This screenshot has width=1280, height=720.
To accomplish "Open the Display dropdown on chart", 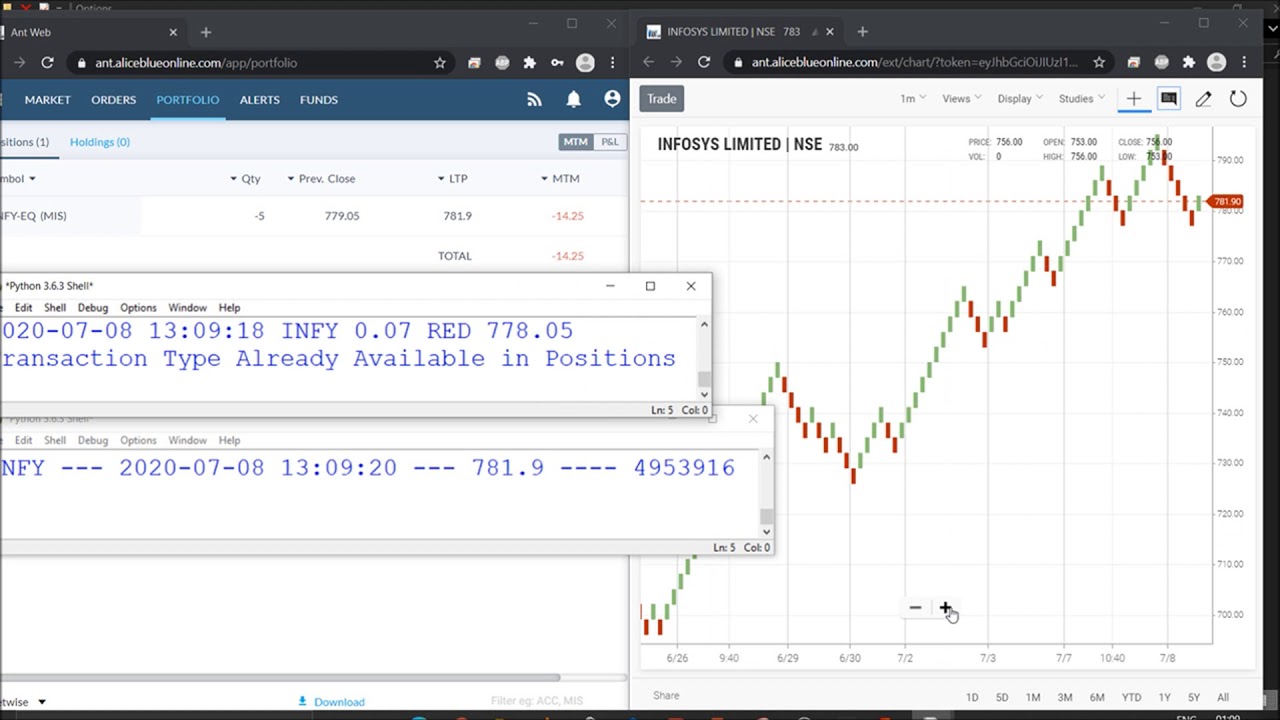I will (1020, 98).
